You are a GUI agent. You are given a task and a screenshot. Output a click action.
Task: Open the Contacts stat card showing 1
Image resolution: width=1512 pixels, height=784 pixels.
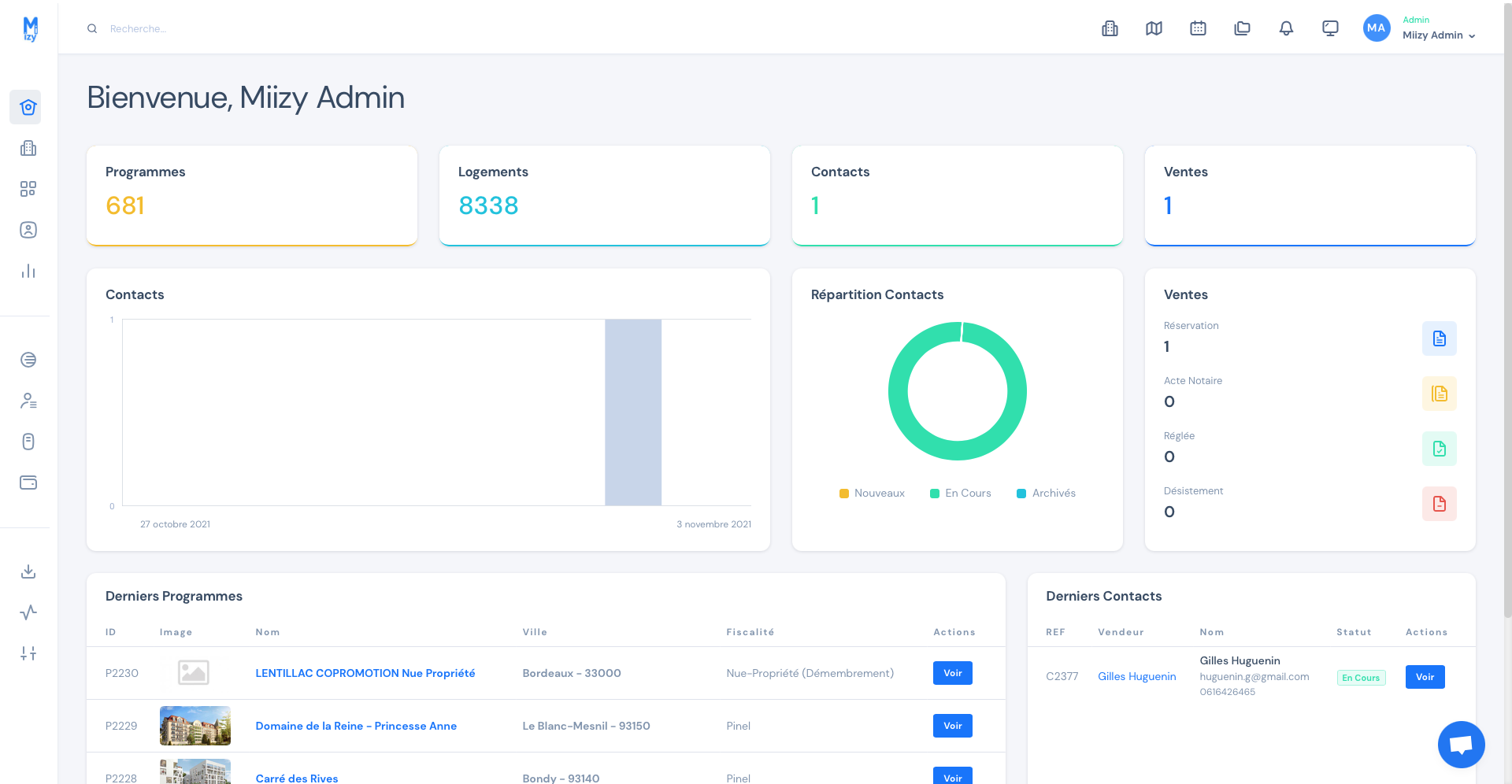[958, 195]
